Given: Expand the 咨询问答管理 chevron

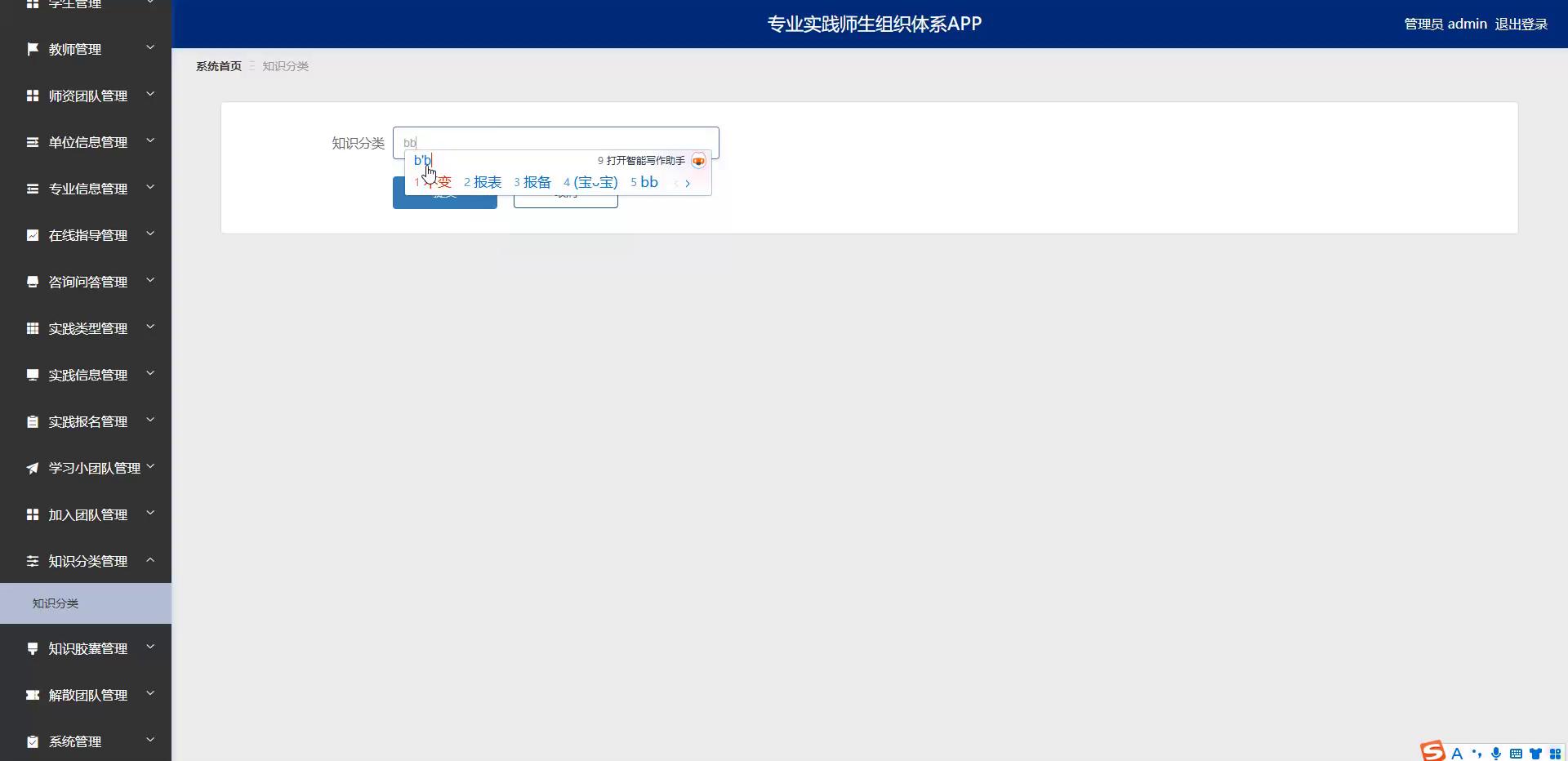Looking at the screenshot, I should pos(150,281).
